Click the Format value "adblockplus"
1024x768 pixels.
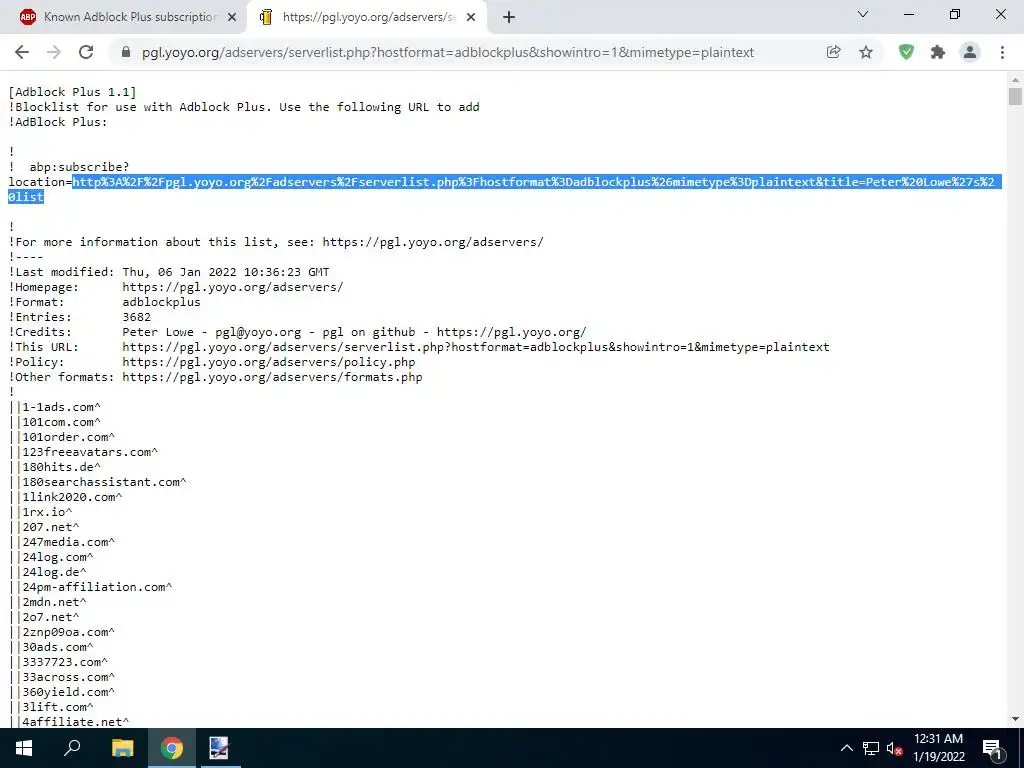[x=161, y=302]
